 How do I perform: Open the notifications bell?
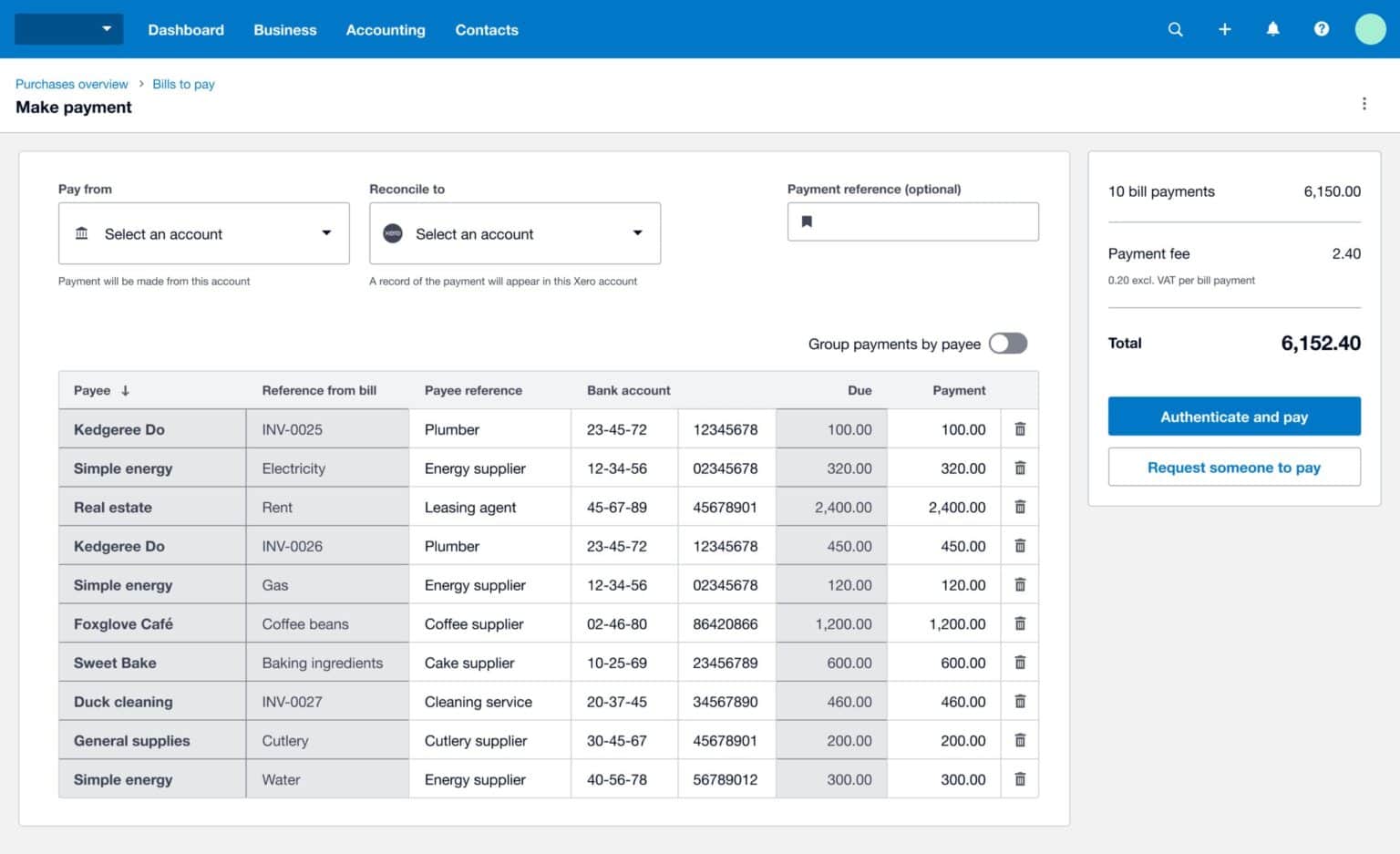(1272, 29)
